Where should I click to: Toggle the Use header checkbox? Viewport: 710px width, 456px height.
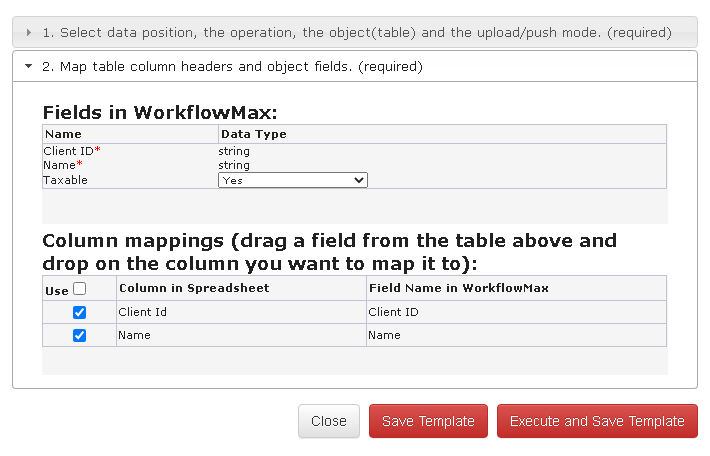click(x=79, y=288)
